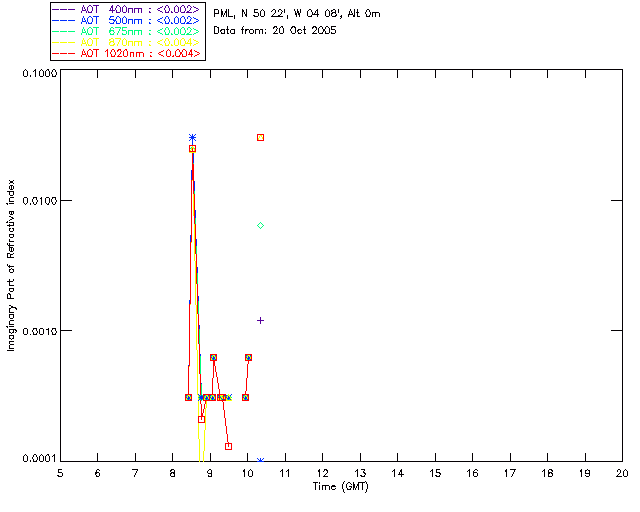Click the x-axis tick label 17
640x512 pixels.
click(510, 473)
